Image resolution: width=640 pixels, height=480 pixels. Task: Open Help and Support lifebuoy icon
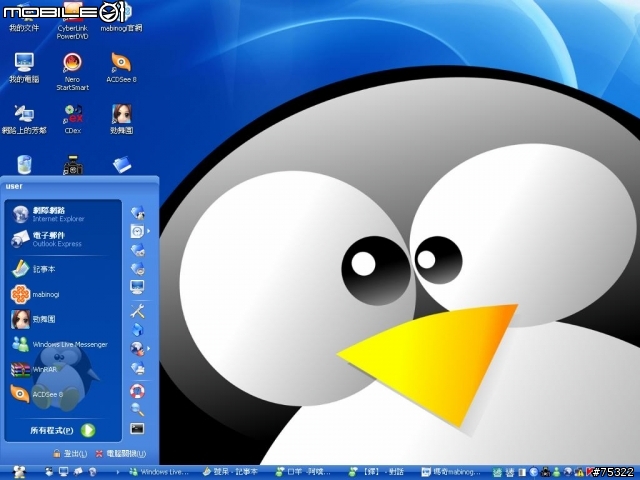pos(137,391)
